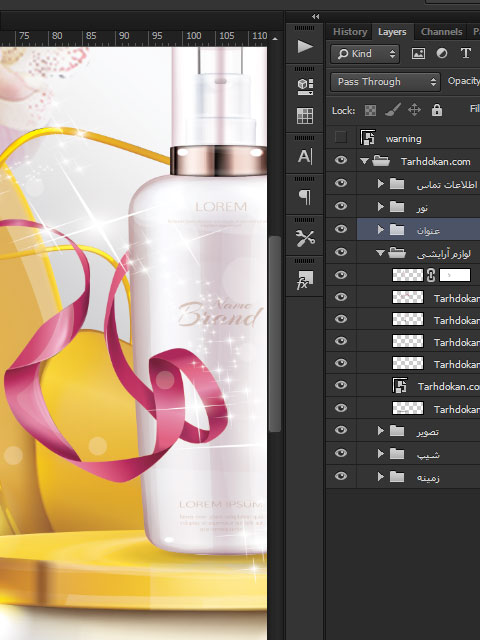Click the Opacity label
The image size is (480, 640).
(464, 81)
